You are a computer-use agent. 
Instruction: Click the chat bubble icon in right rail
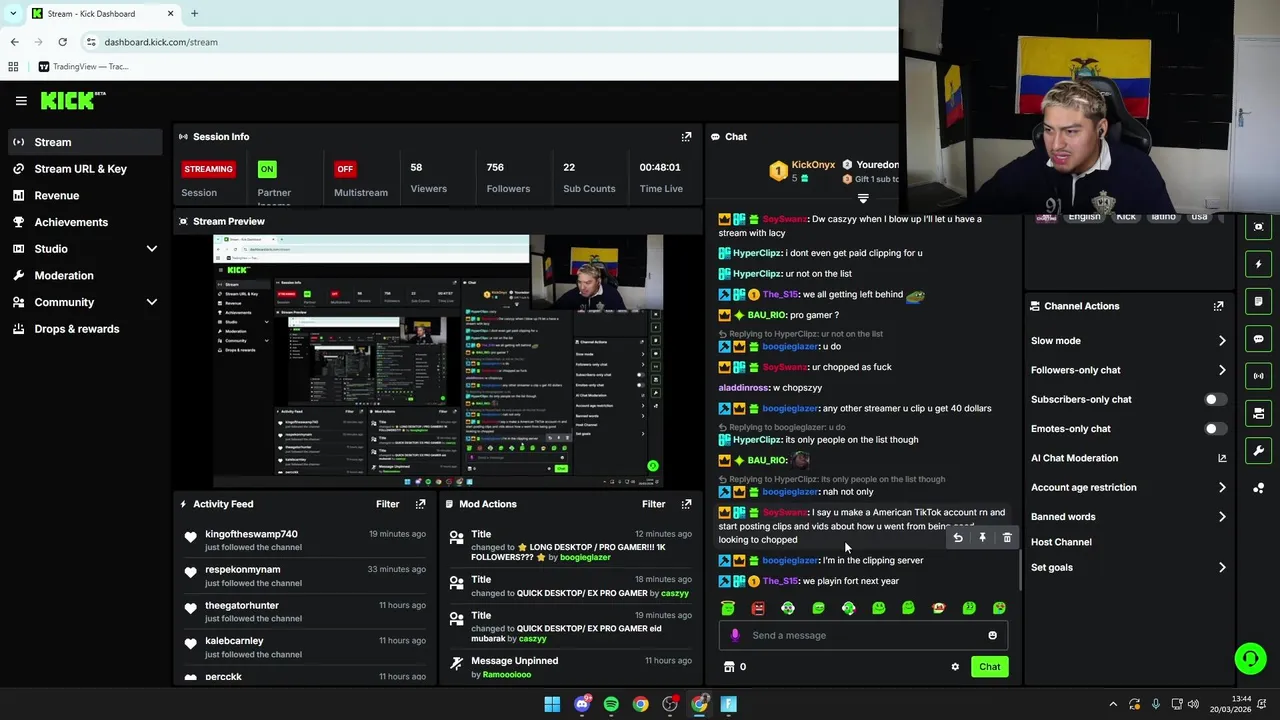[1258, 339]
